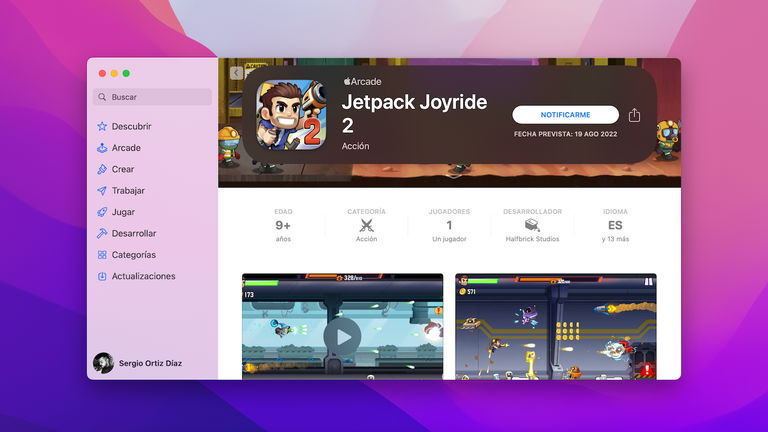Go to Arcade in the sidebar
768x432 pixels.
pyautogui.click(x=126, y=148)
